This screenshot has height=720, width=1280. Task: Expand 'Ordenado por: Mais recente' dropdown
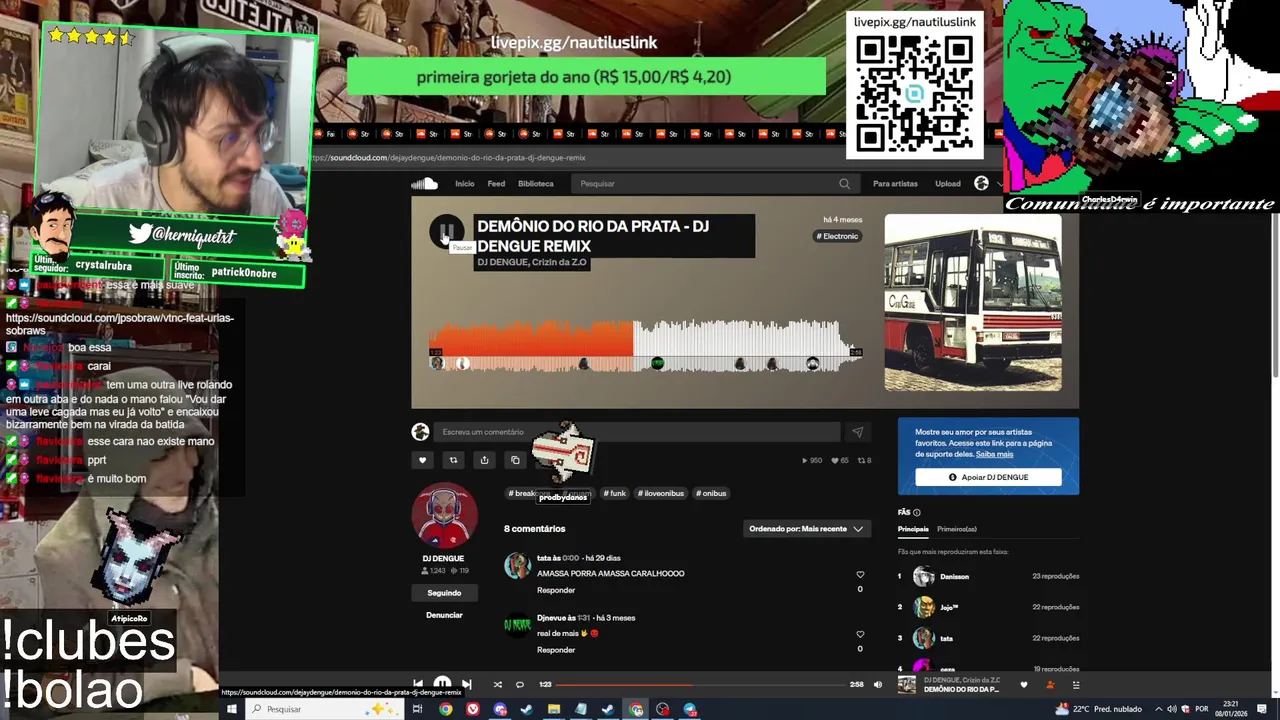pyautogui.click(x=805, y=529)
